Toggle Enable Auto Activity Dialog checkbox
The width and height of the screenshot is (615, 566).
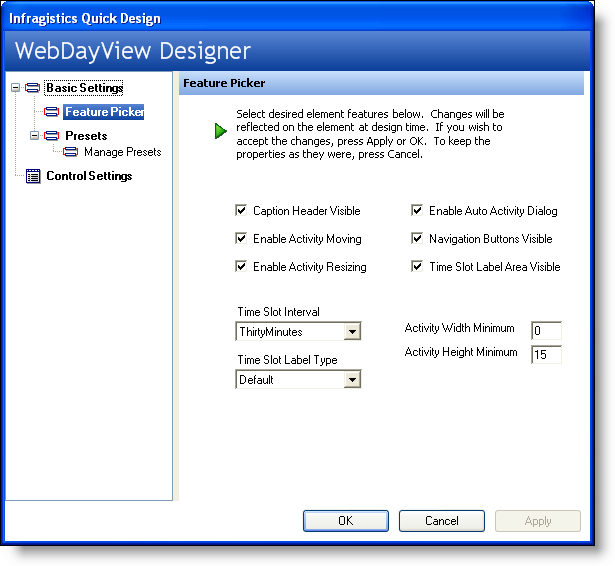coord(417,211)
